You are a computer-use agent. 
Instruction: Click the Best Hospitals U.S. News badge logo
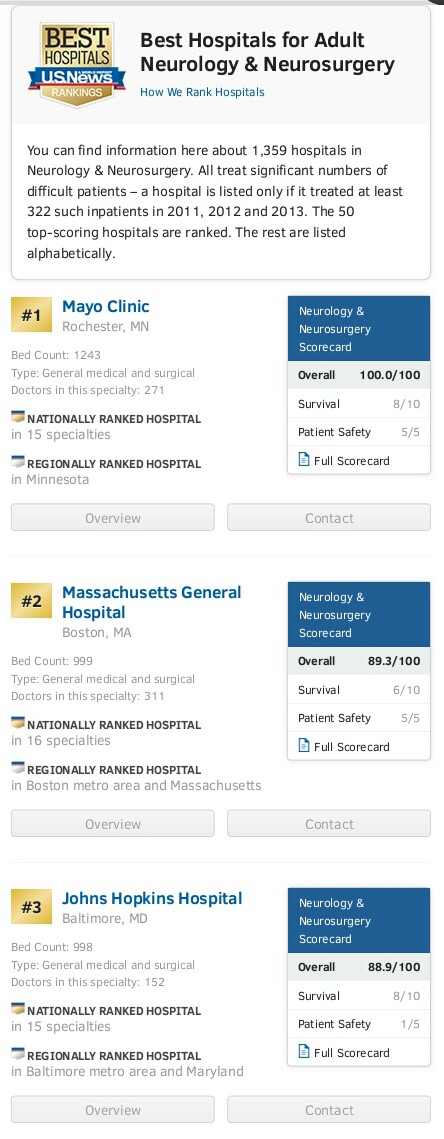click(76, 66)
